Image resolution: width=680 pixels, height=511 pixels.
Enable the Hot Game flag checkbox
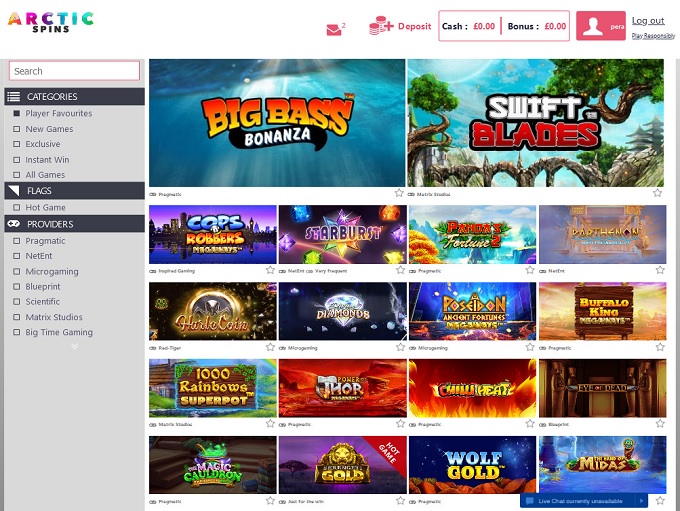pos(16,207)
